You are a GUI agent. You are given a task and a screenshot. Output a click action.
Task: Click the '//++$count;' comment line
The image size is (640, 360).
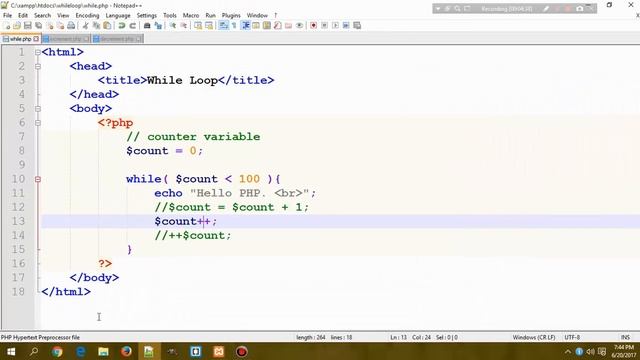click(193, 236)
